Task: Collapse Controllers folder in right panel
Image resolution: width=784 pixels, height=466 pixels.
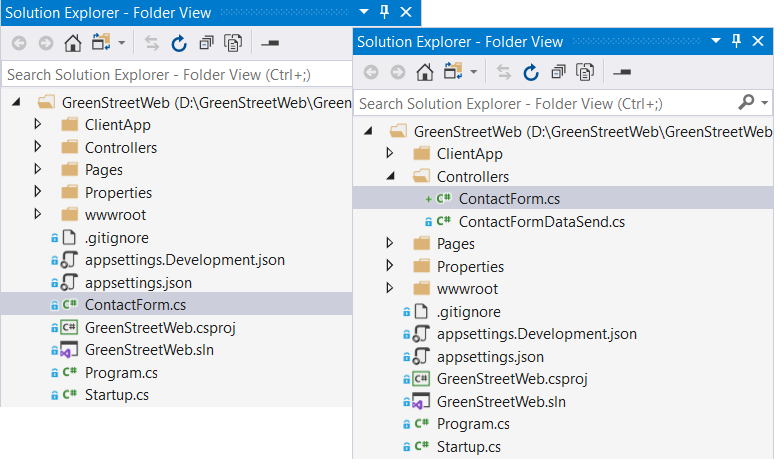Action: pyautogui.click(x=391, y=176)
